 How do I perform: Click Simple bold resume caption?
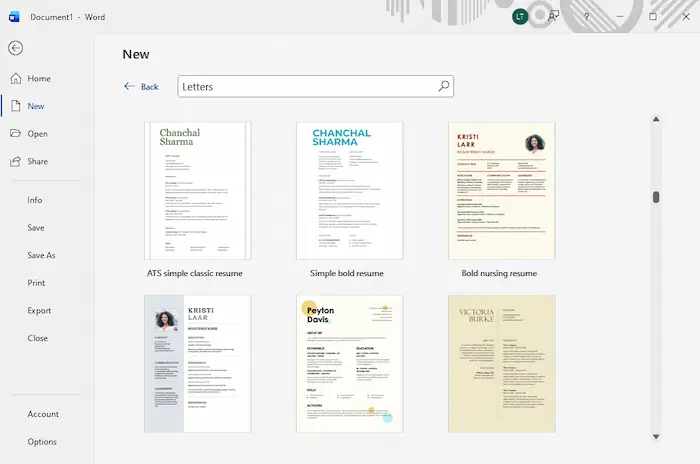[x=347, y=273]
